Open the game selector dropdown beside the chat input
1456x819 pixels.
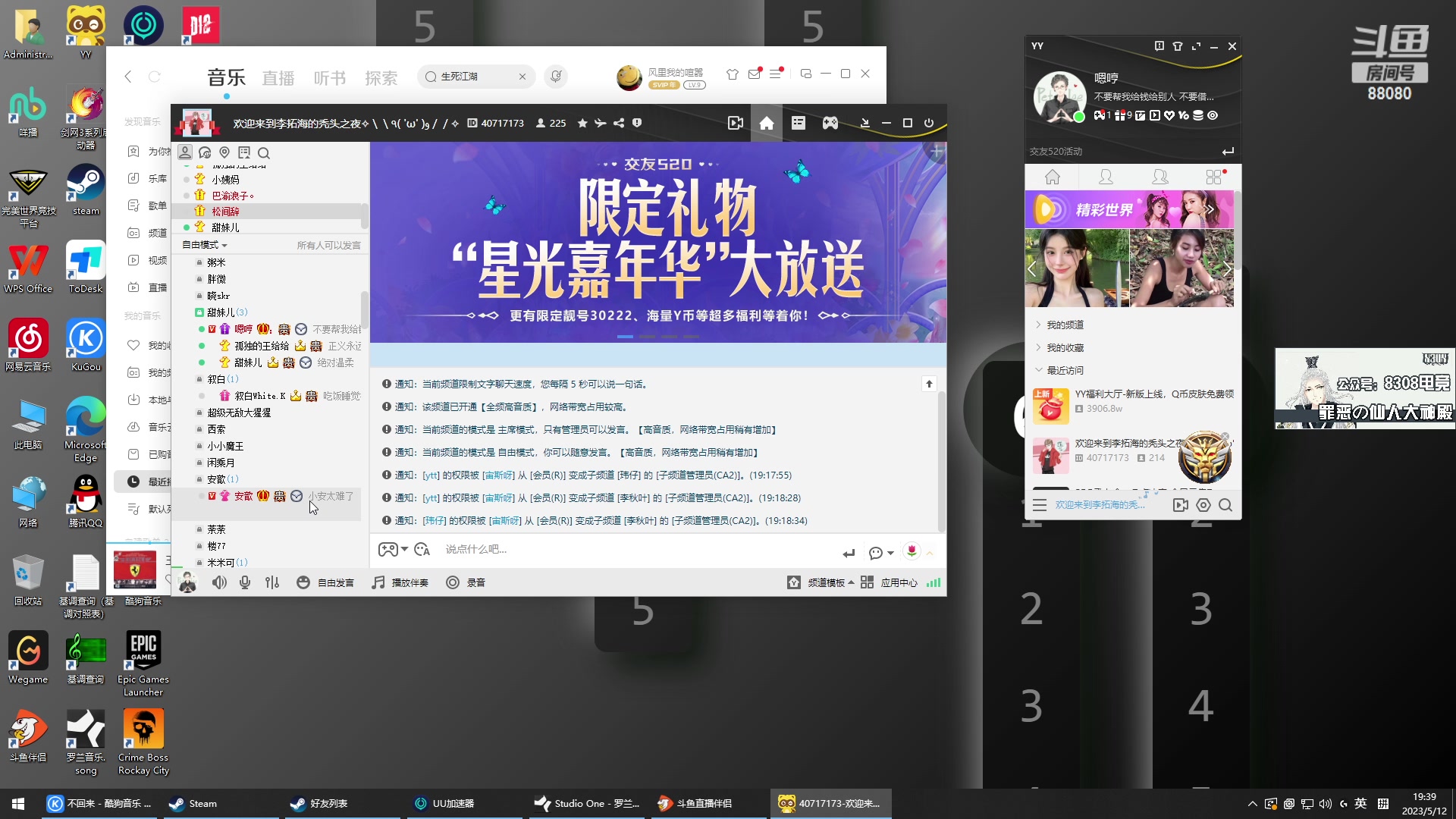click(394, 549)
